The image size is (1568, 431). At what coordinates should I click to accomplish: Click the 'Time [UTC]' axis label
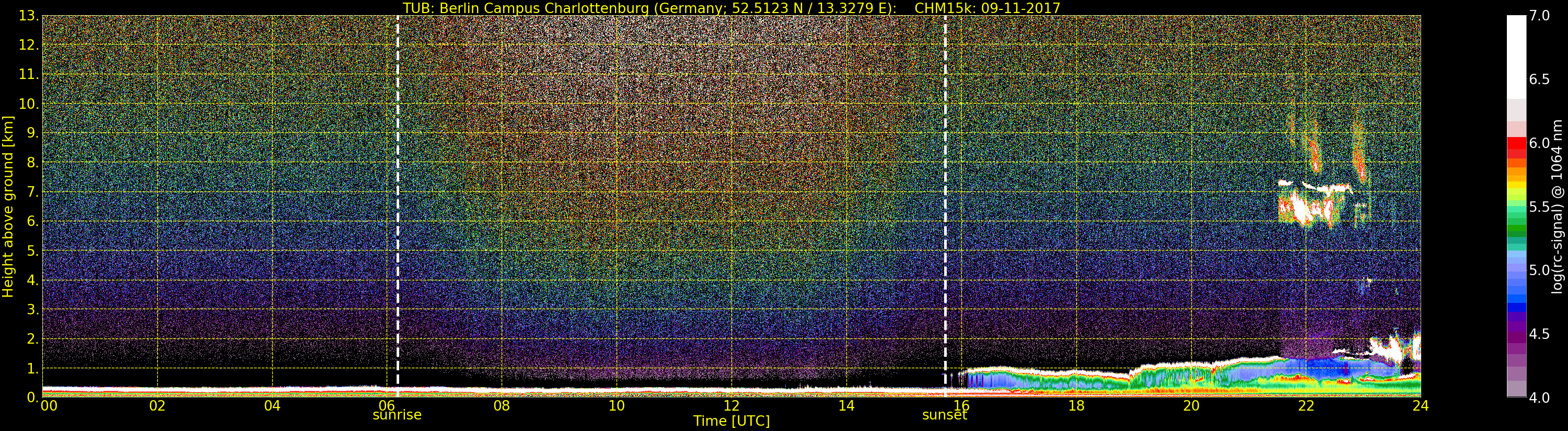(x=731, y=421)
